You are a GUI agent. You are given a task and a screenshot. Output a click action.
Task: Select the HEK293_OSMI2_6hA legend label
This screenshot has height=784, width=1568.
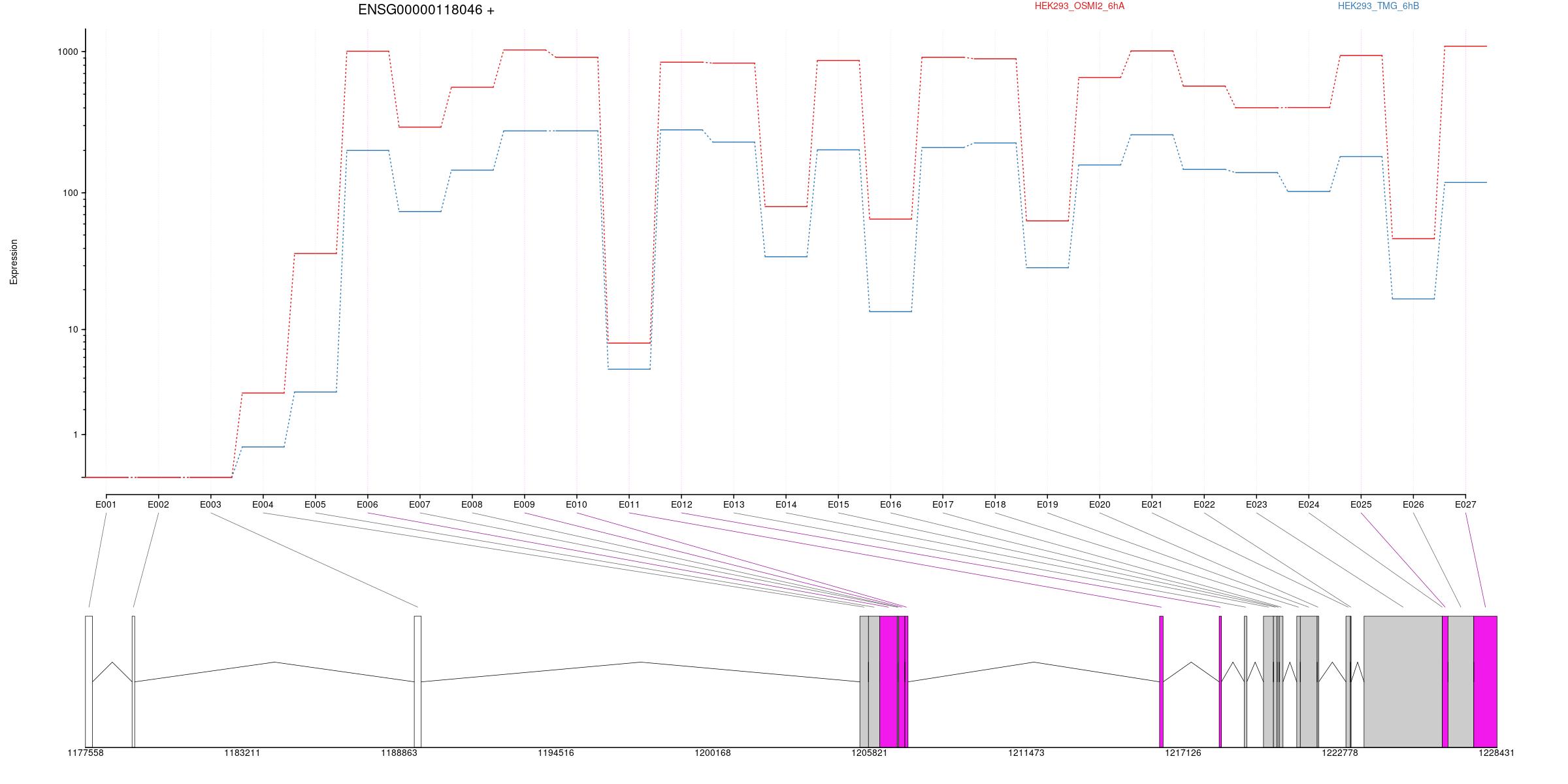[x=1079, y=6]
